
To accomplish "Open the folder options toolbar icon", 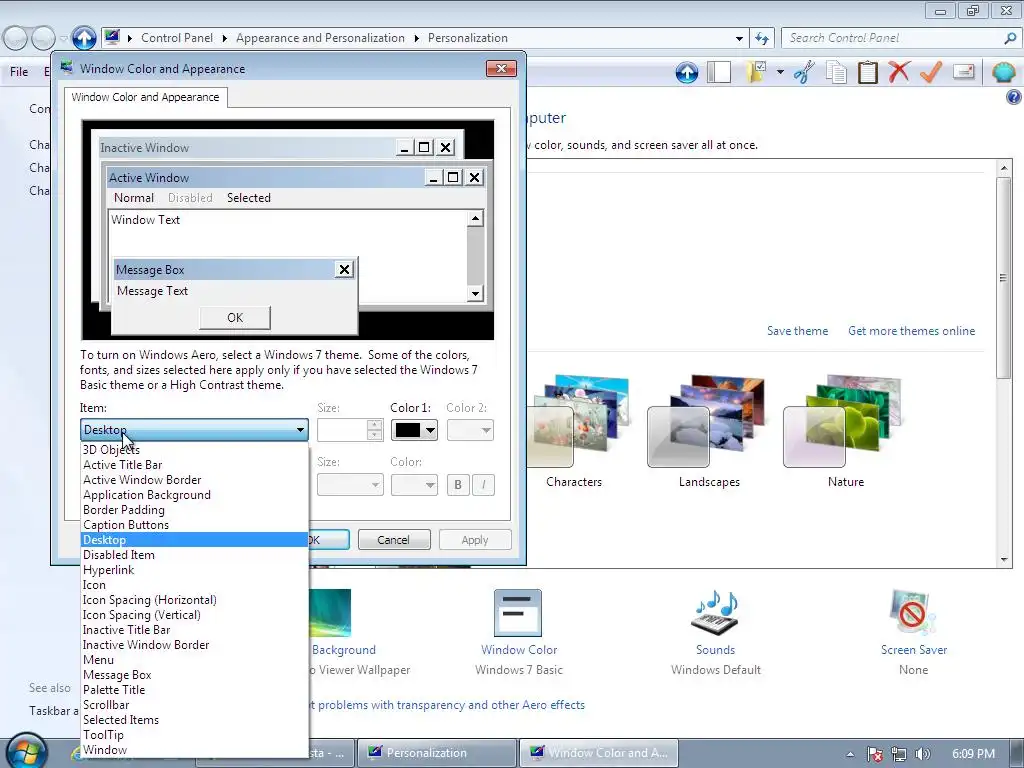I will coord(756,72).
